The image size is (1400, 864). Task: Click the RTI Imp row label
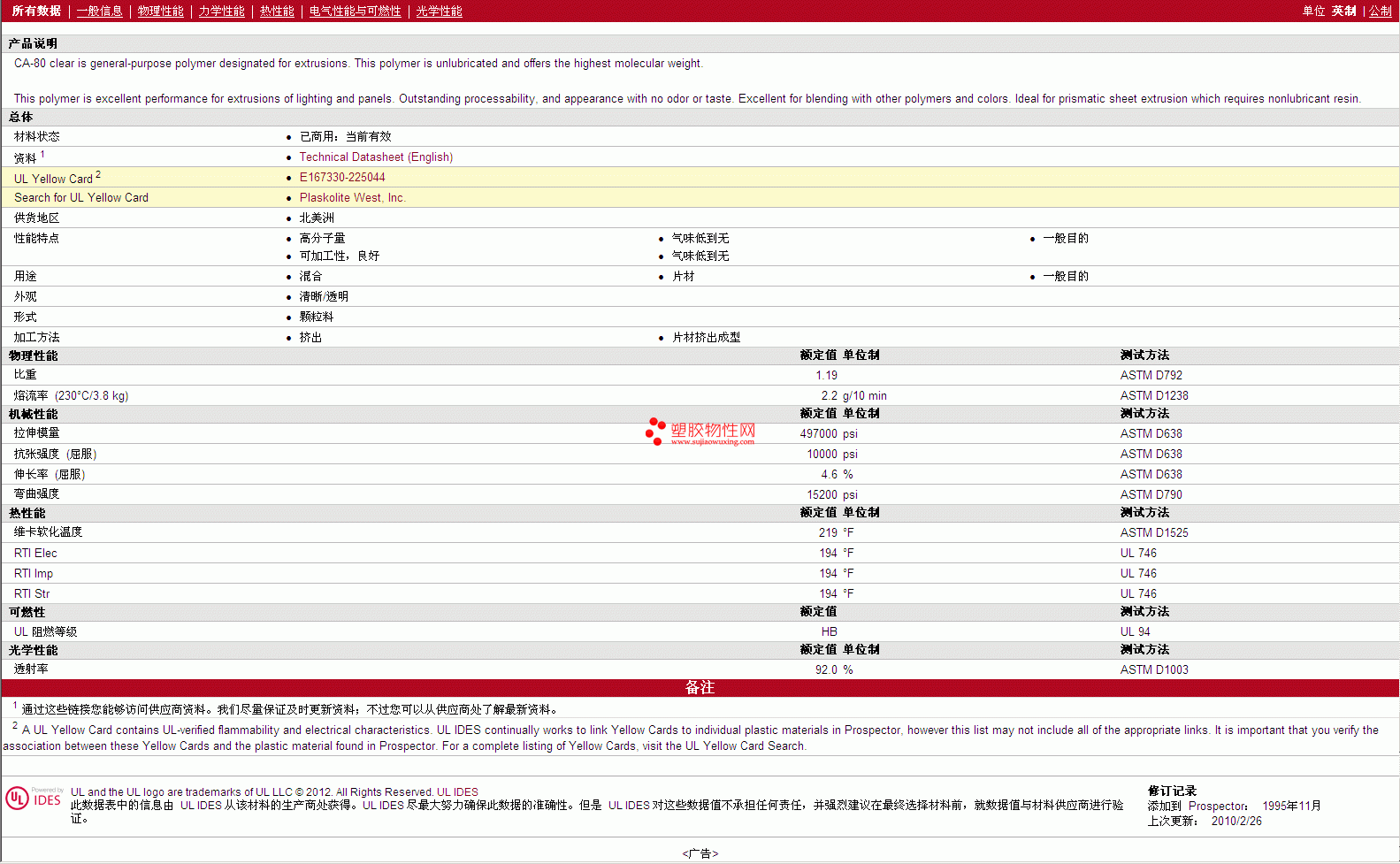(x=34, y=573)
